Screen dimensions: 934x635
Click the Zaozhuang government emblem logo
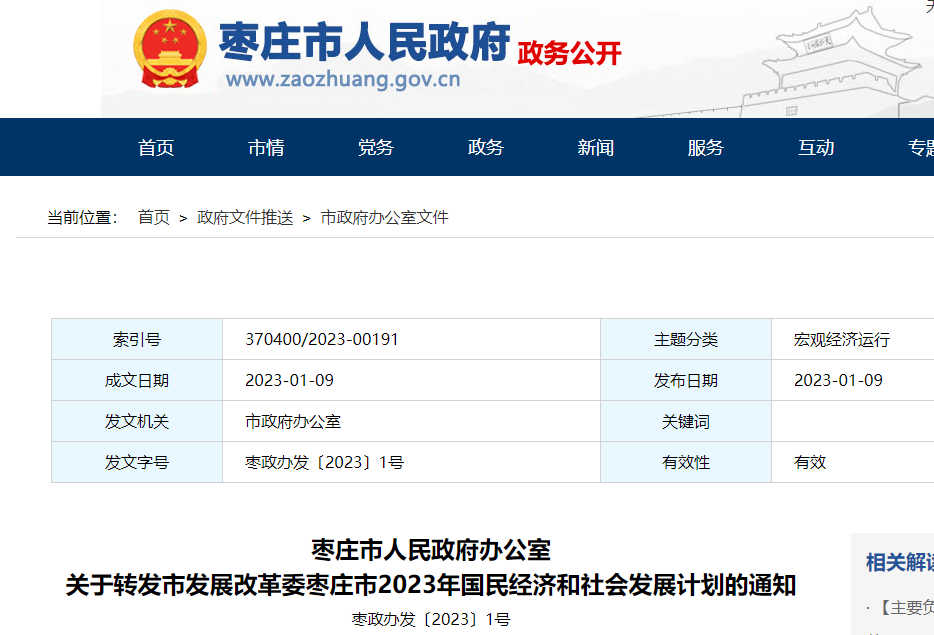pos(170,47)
